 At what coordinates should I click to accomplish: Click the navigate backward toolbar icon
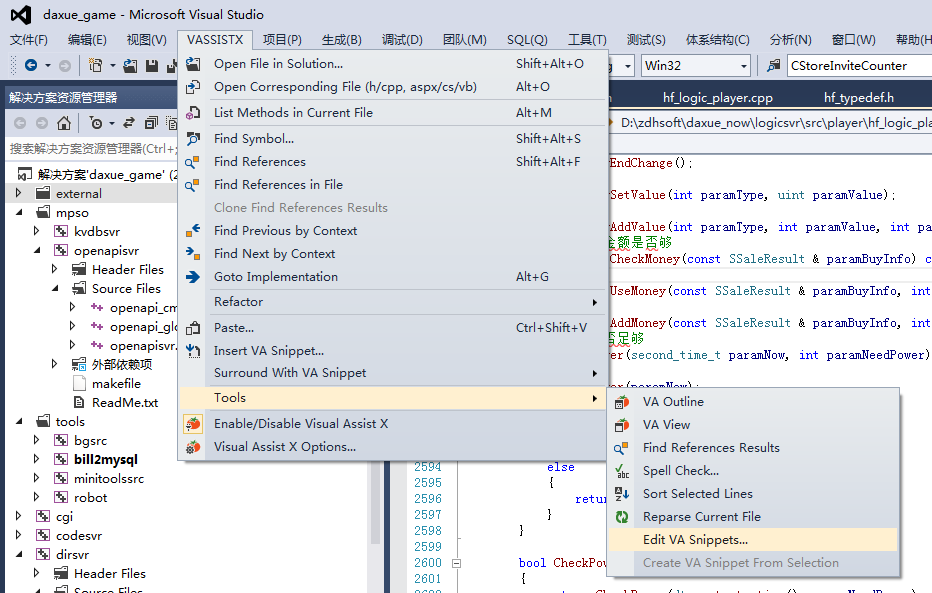pos(30,66)
